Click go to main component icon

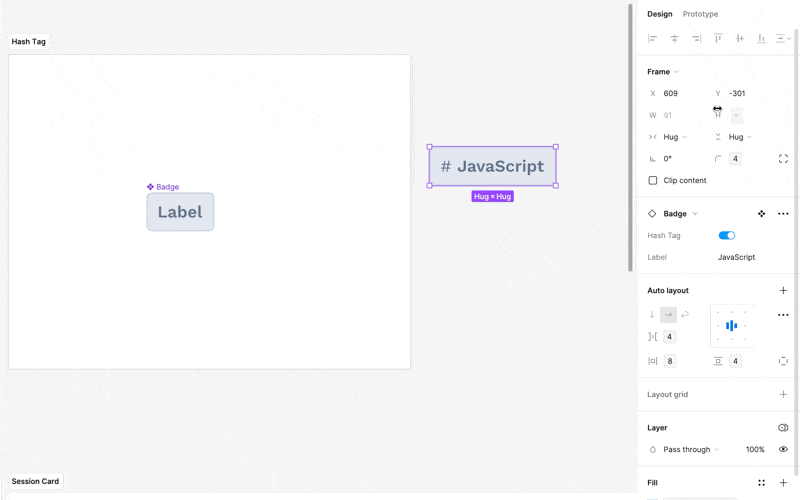761,214
